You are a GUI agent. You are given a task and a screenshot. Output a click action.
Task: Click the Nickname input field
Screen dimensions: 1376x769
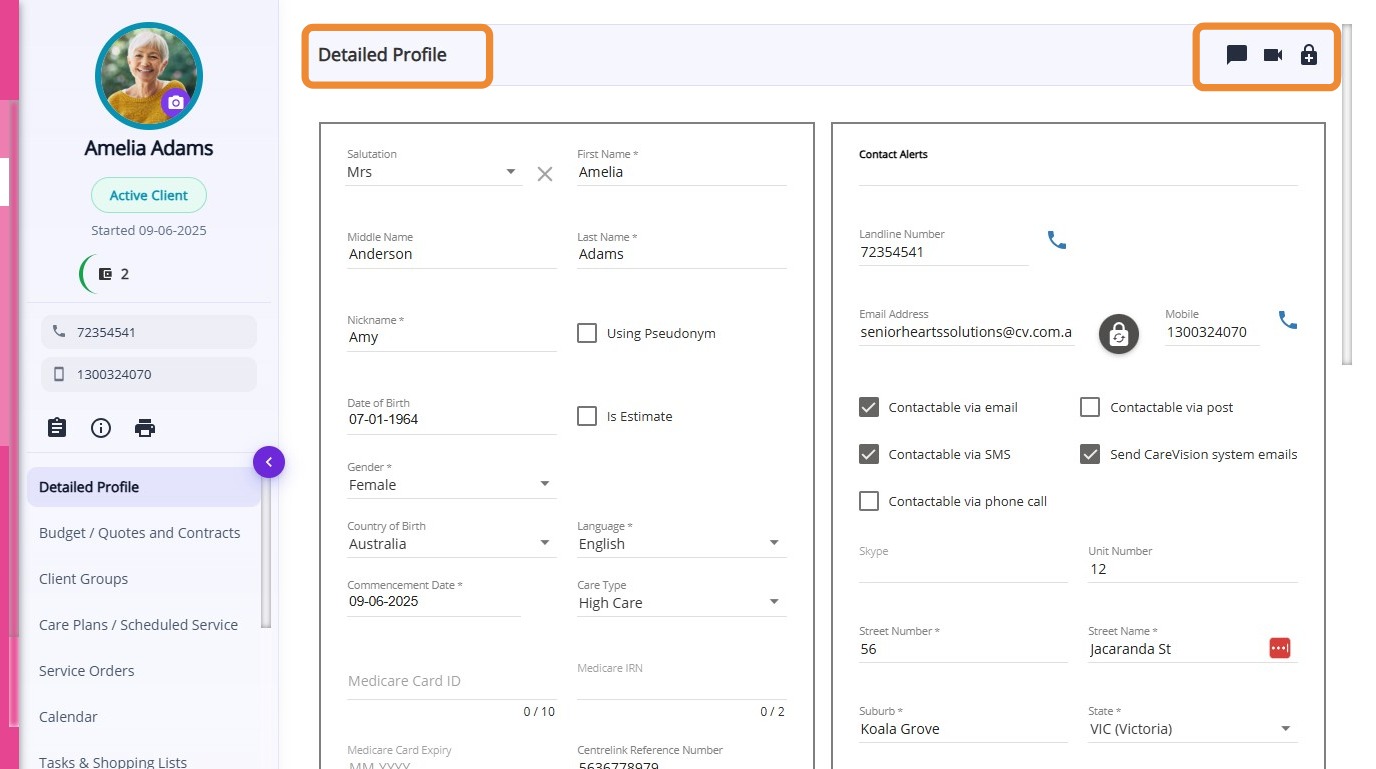[451, 337]
